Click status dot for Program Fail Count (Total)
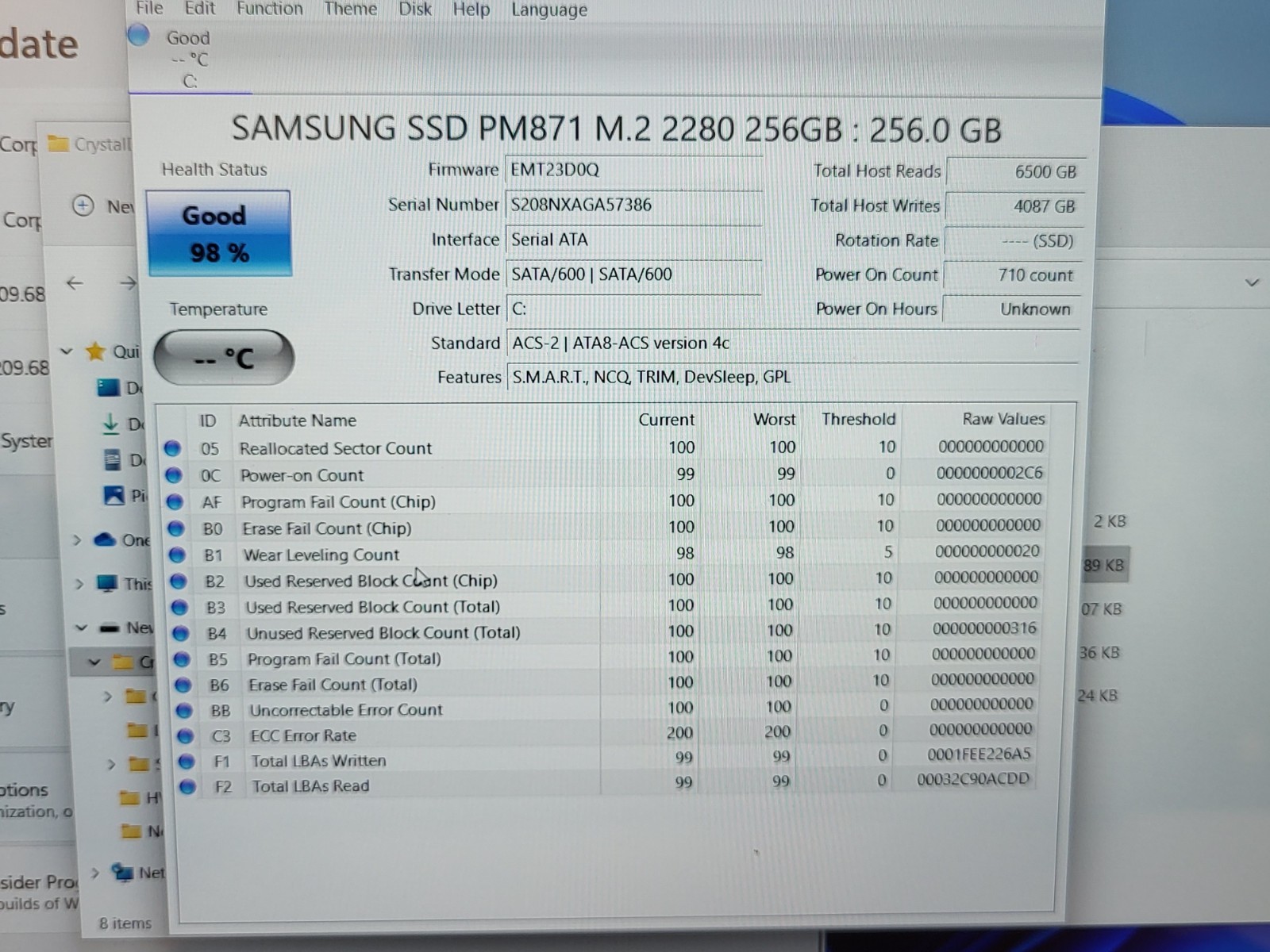 182,659
